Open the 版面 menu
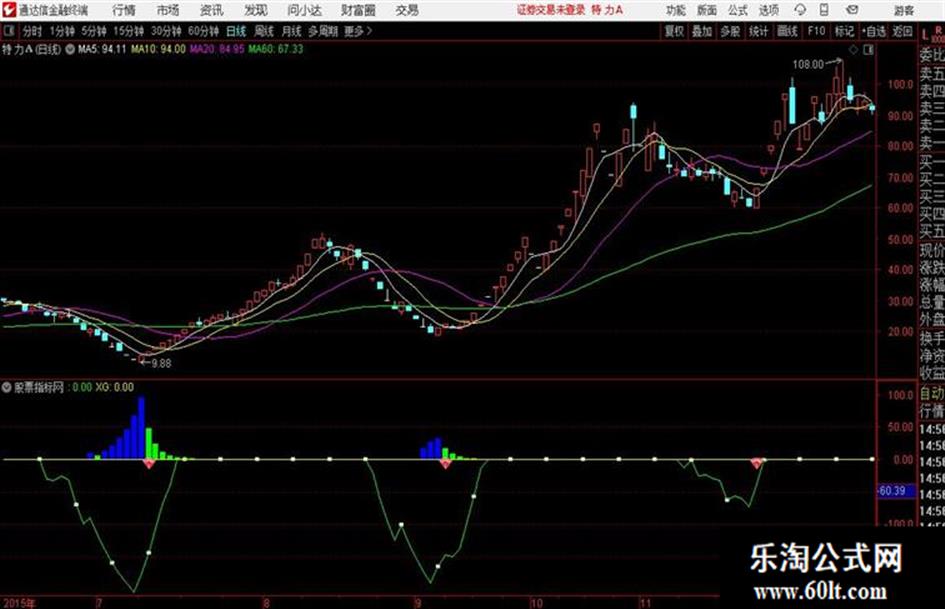Screen dimensions: 945x609 [x=706, y=10]
